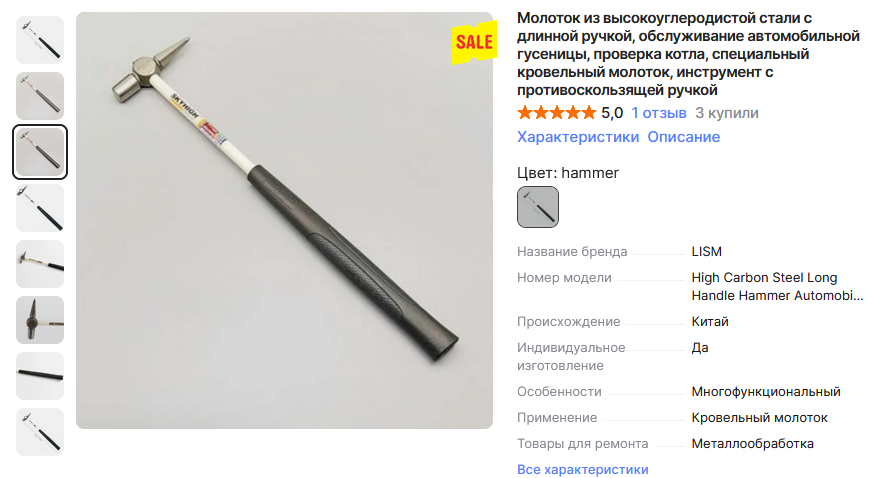The width and height of the screenshot is (884, 478).
Task: Jump to Характеристики section
Action: coord(578,137)
